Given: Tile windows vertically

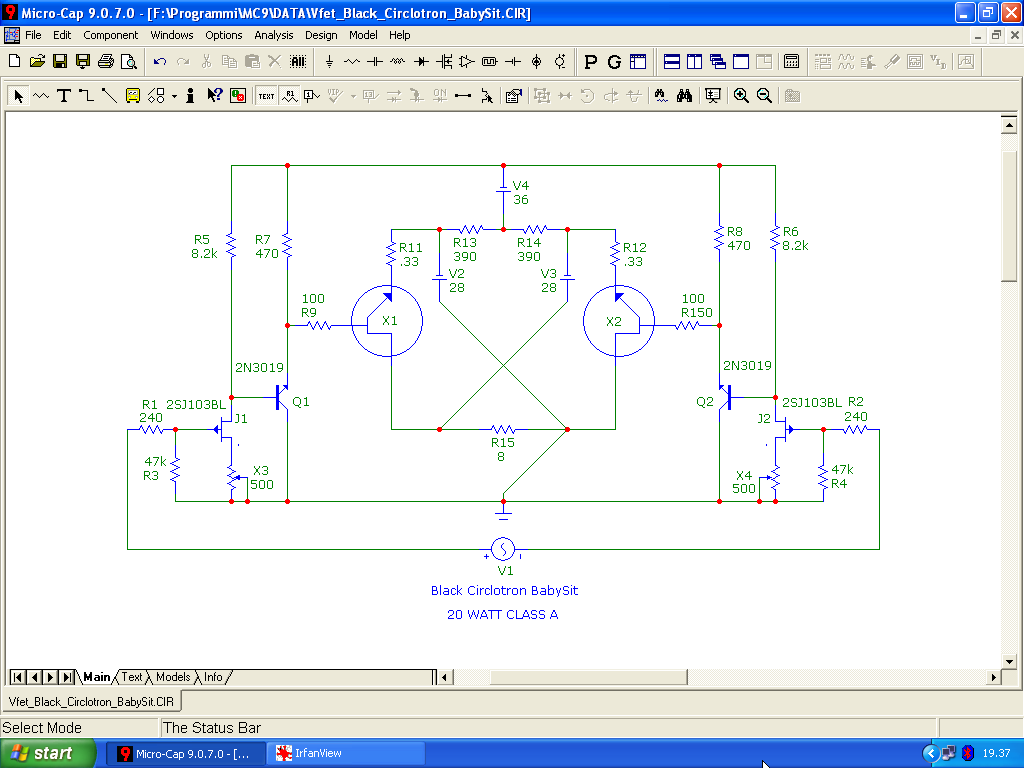Looking at the screenshot, I should 694,61.
